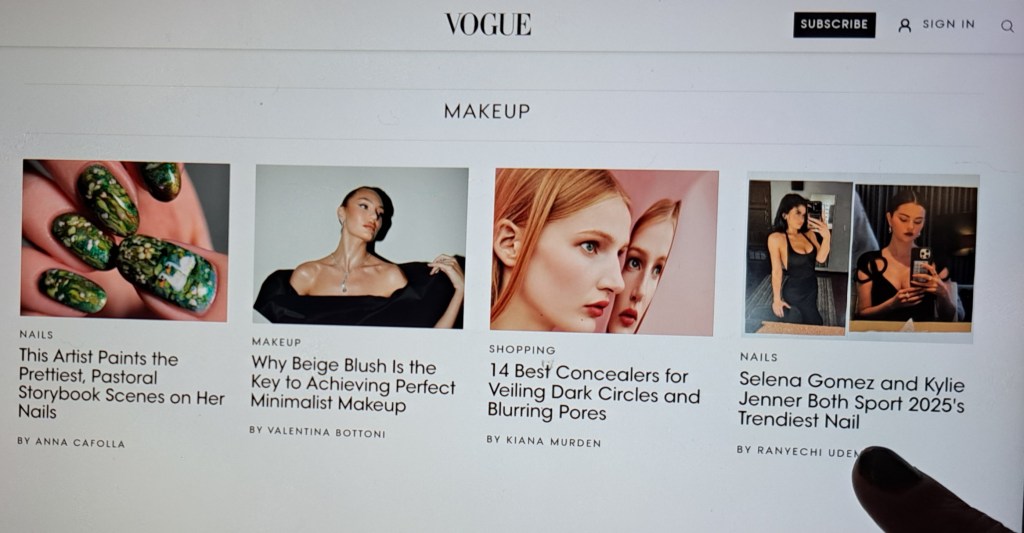Open the concealers red-haired model image

tap(604, 252)
